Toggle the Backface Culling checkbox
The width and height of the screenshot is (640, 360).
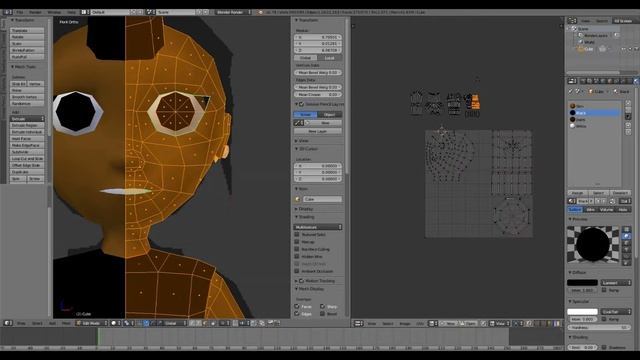(x=297, y=249)
